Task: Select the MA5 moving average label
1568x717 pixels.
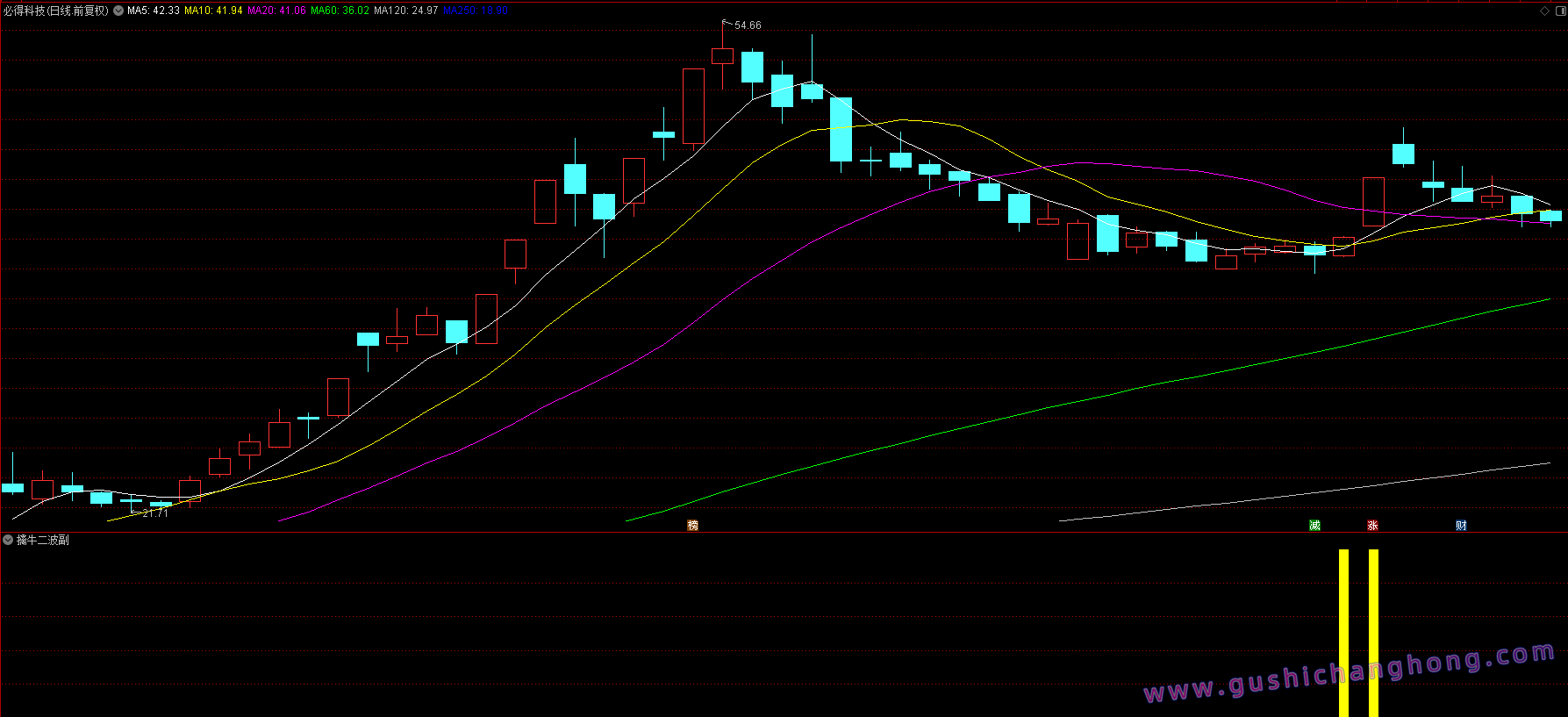Action: [x=154, y=11]
